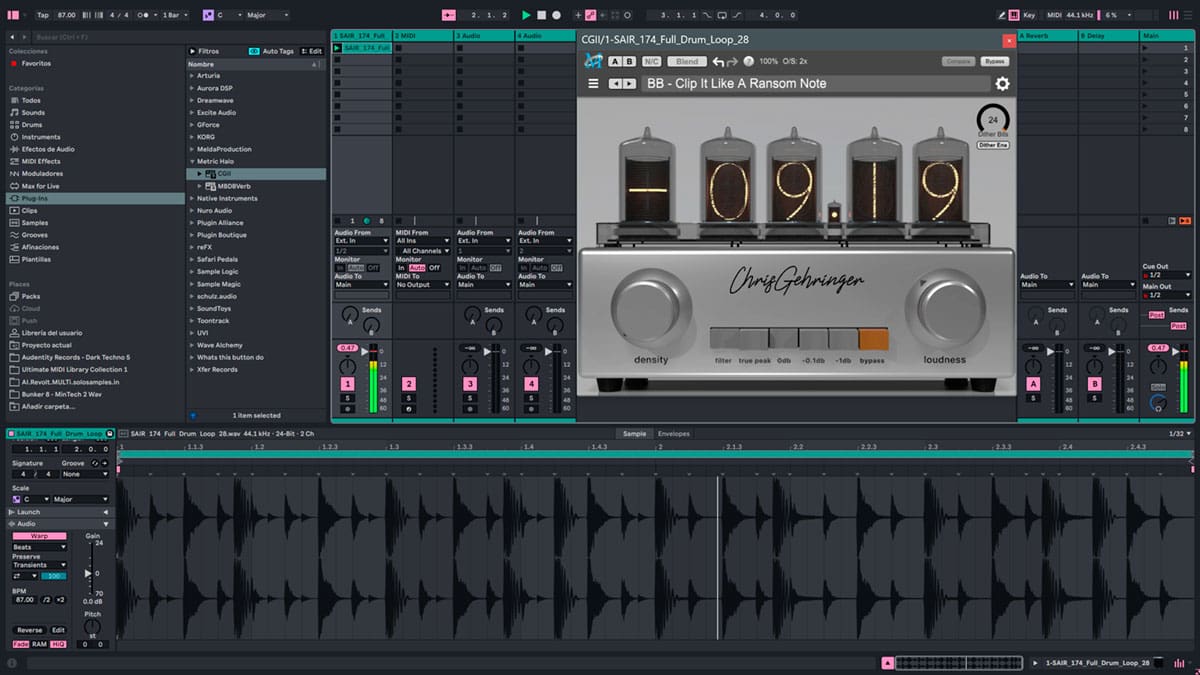This screenshot has height=675, width=1200.
Task: Toggle the pink Warp button
Action: click(x=40, y=536)
